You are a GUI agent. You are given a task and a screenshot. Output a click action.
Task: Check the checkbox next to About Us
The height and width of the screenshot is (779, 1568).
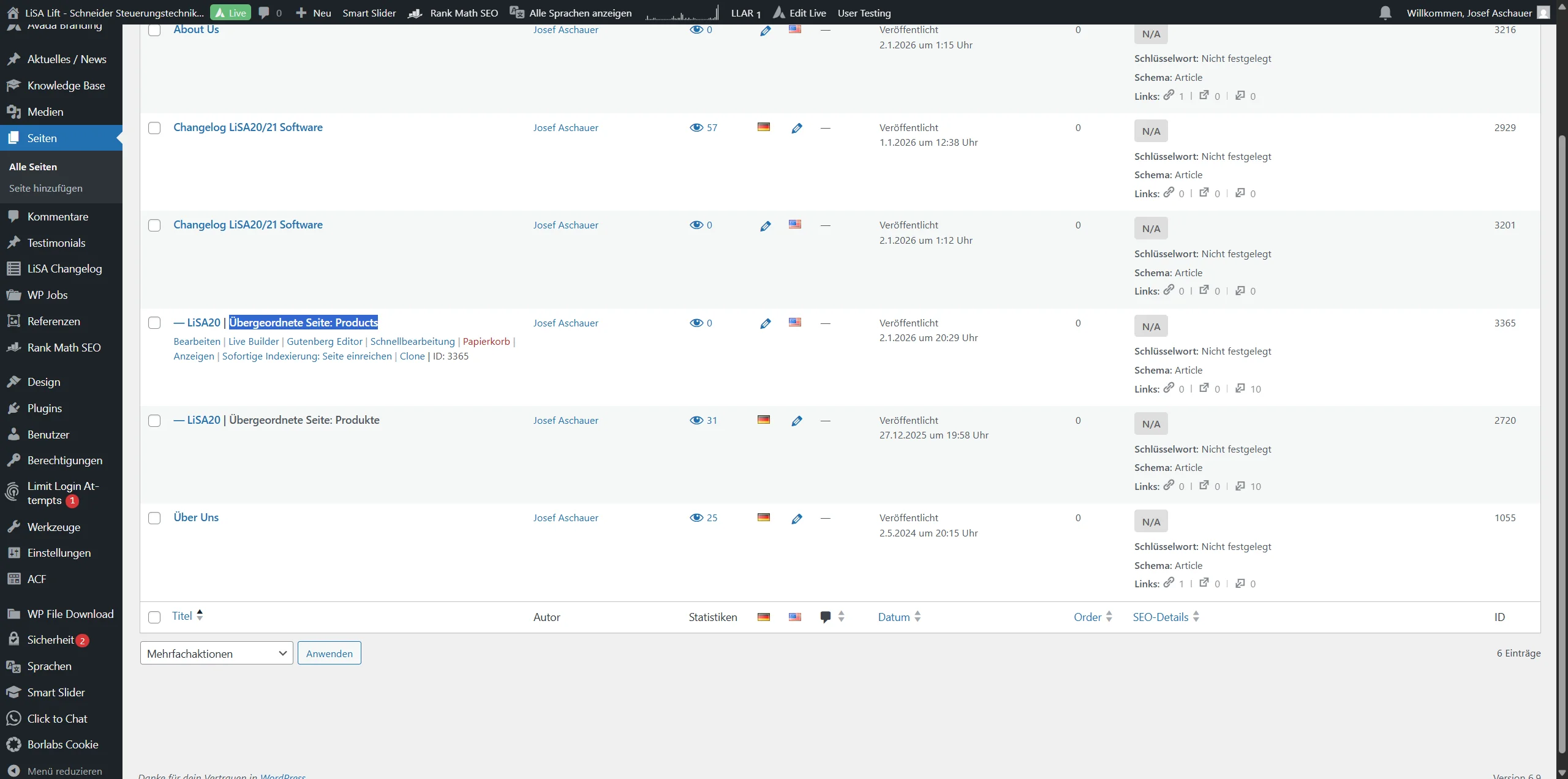tap(154, 30)
